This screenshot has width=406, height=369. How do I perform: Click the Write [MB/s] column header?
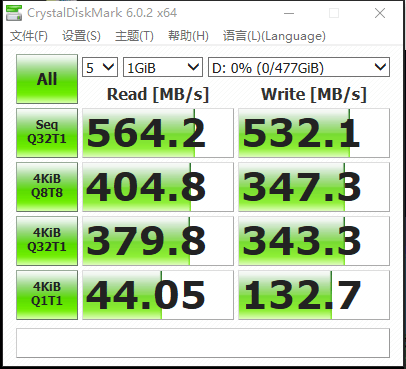point(314,94)
